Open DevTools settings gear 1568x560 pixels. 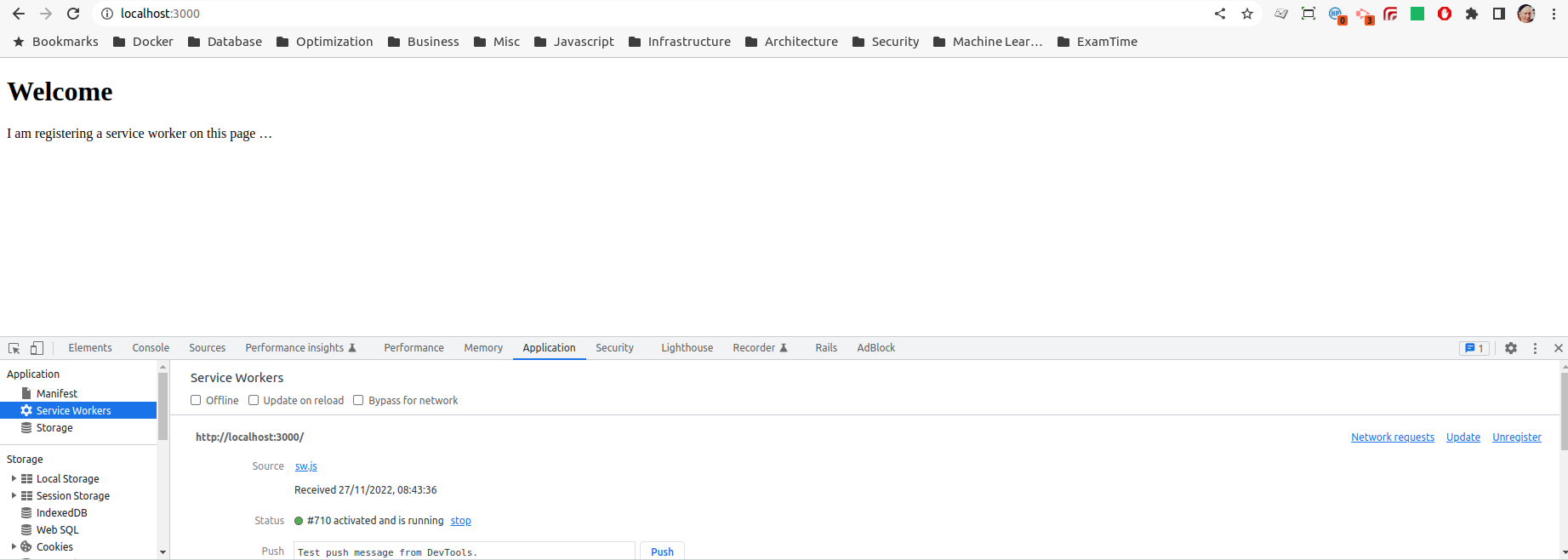(1511, 348)
